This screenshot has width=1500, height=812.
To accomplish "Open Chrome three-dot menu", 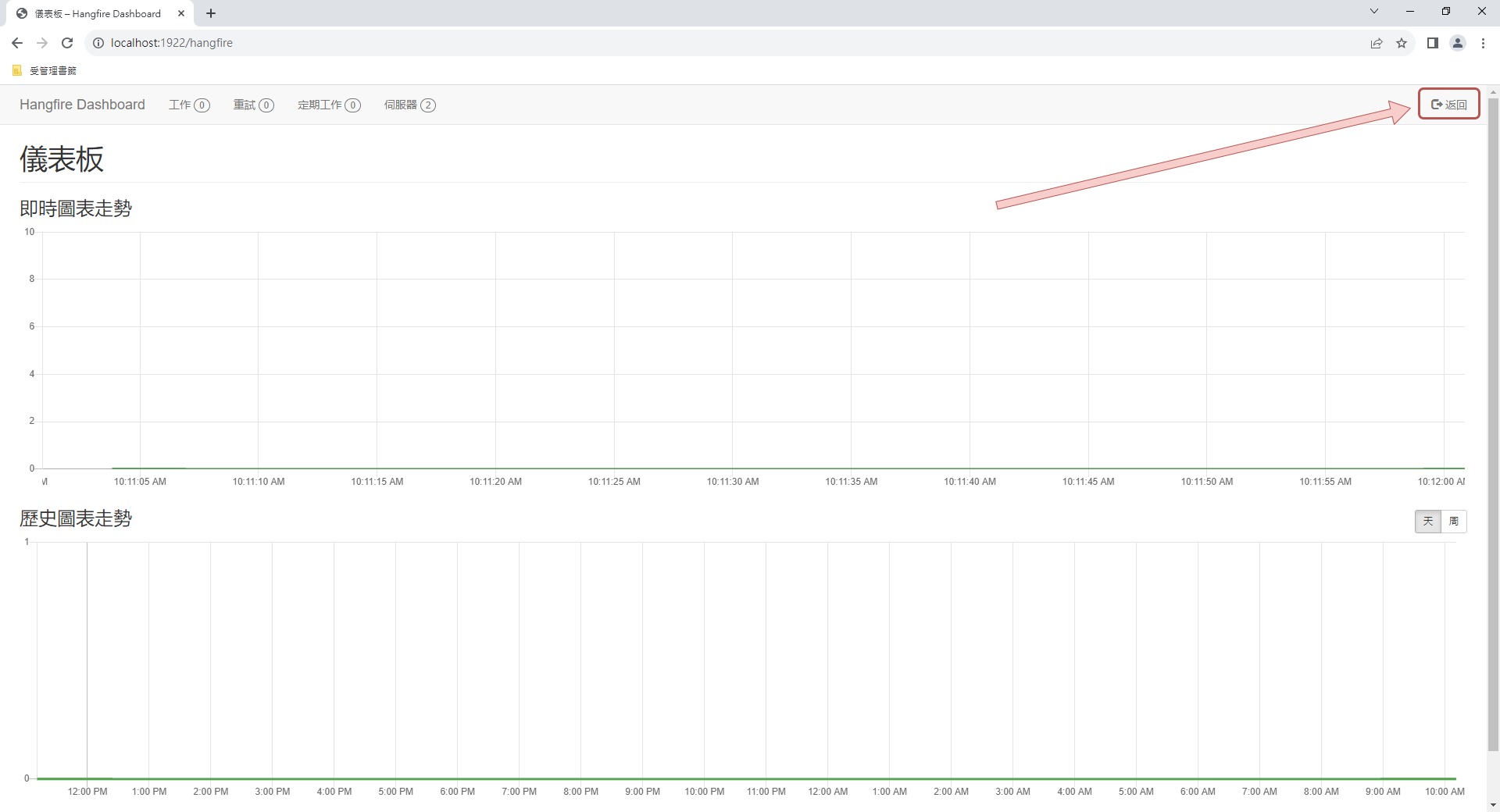I will [x=1483, y=43].
